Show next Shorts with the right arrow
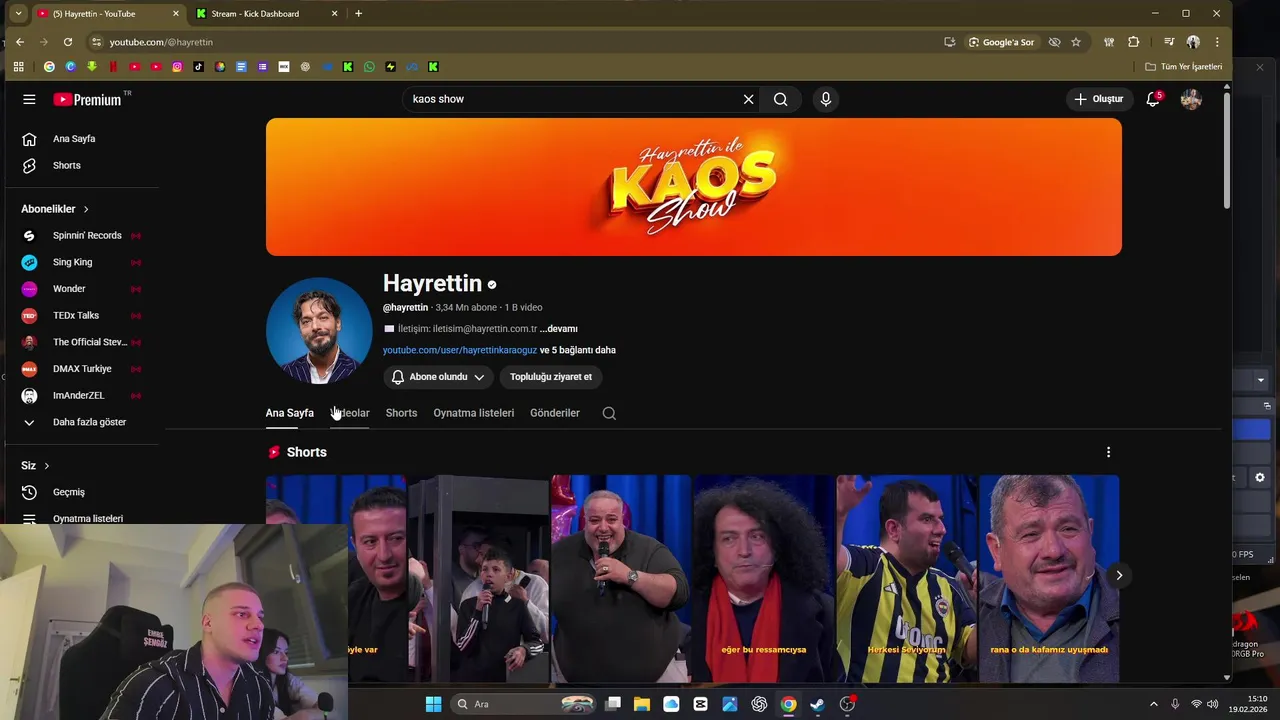The image size is (1280, 720). [x=1119, y=575]
